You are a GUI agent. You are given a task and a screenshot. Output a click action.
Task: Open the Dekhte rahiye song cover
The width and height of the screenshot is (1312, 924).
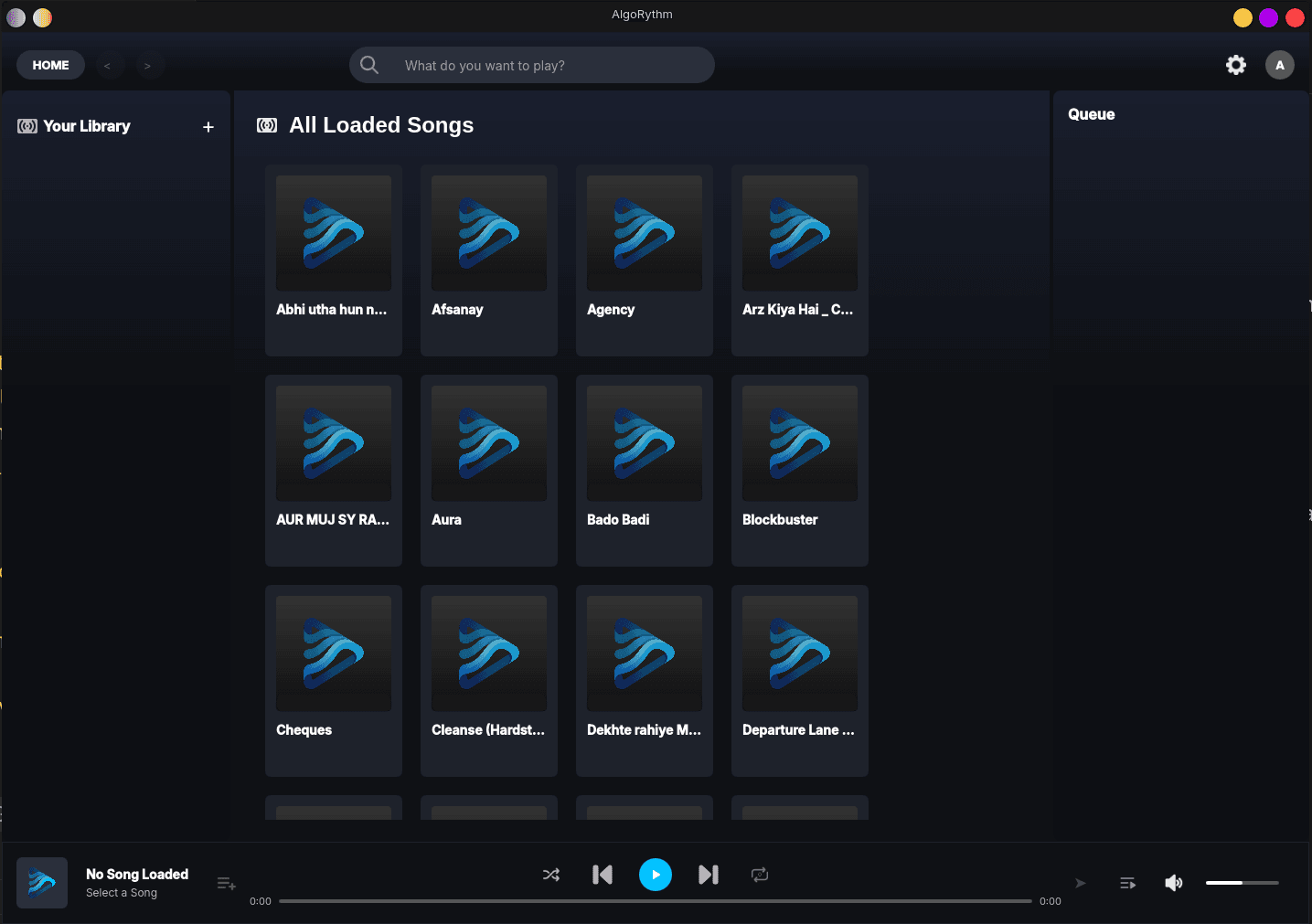click(x=645, y=653)
